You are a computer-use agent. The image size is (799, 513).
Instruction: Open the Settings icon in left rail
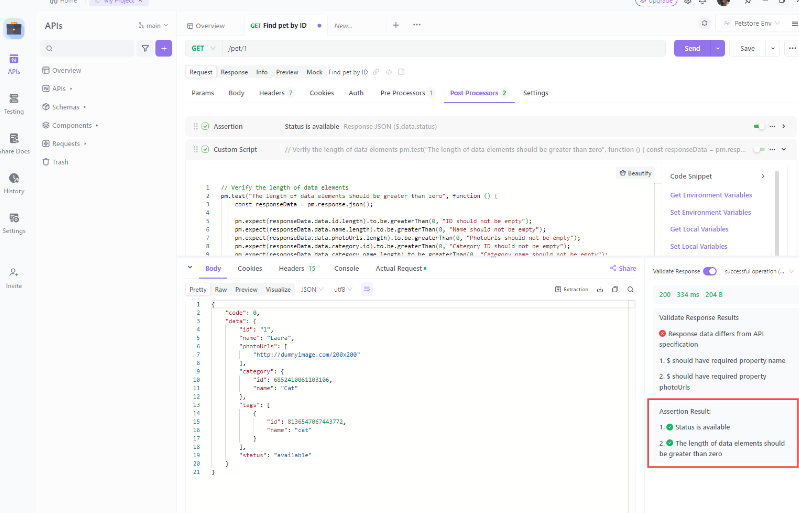tap(14, 218)
